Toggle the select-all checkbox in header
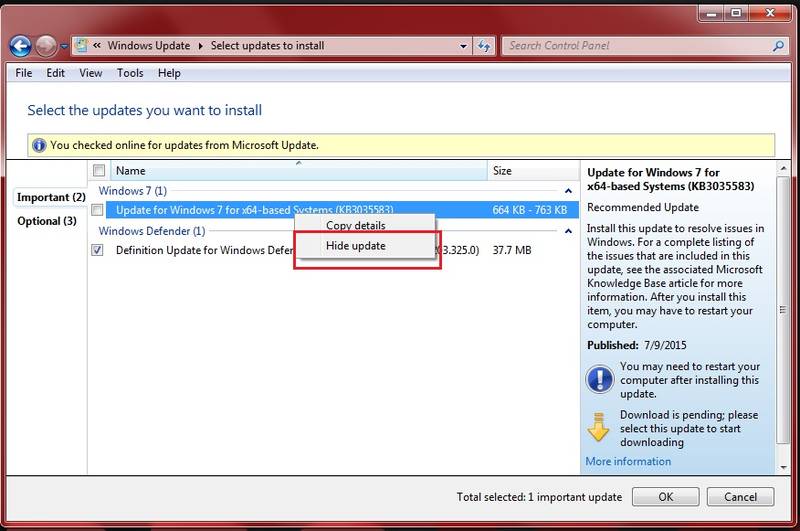 pos(99,170)
